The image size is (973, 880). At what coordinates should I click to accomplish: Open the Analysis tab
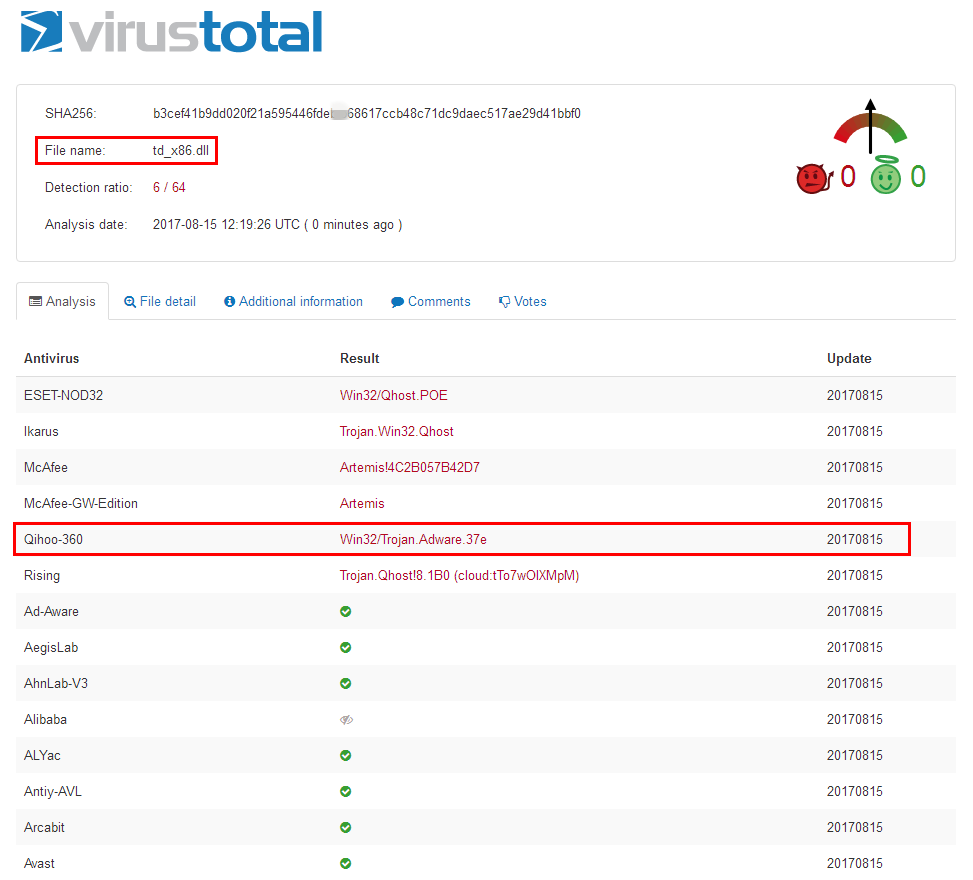tap(63, 301)
